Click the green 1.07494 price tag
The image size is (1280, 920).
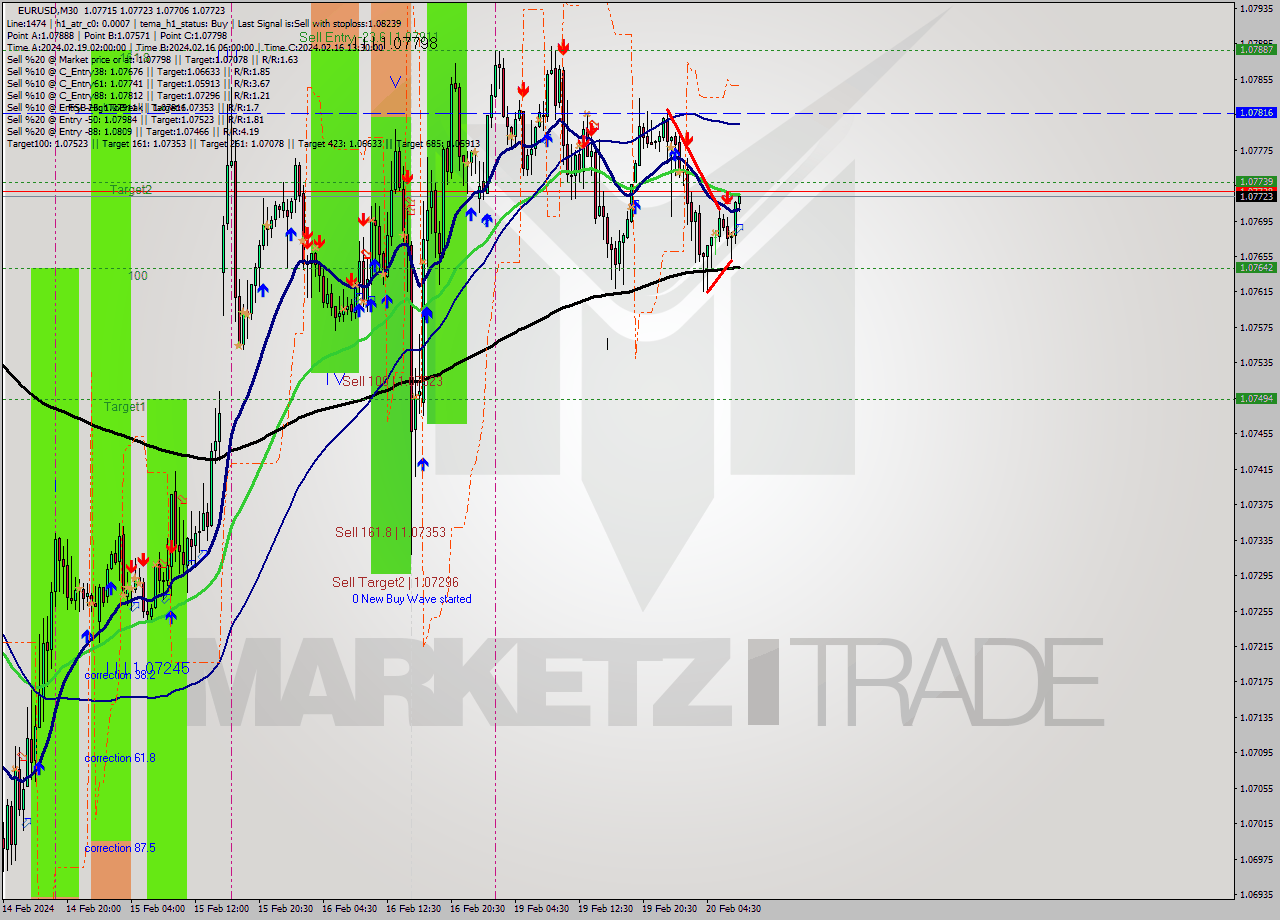pos(1256,398)
